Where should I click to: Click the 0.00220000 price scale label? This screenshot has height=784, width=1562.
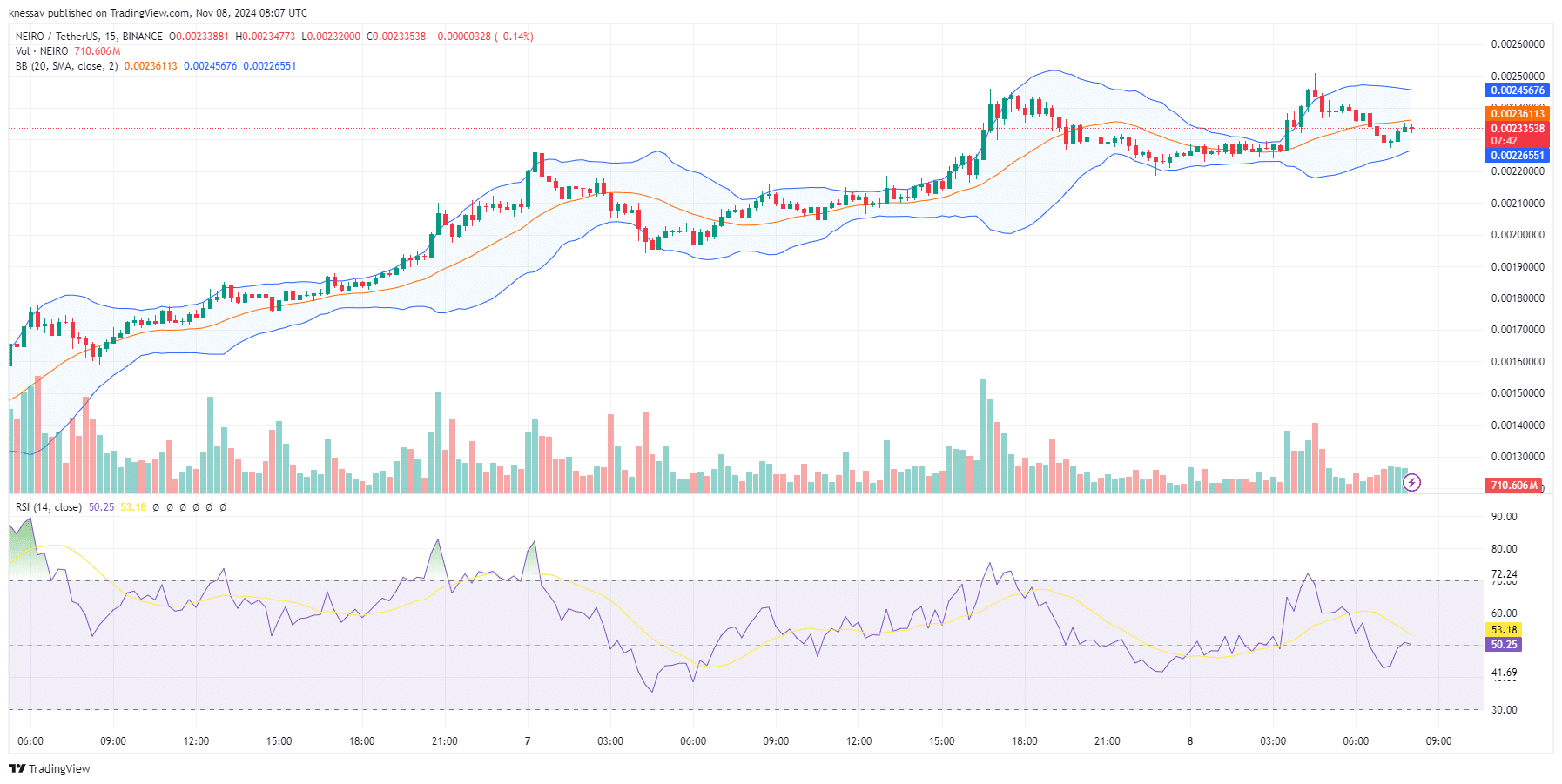(1518, 171)
